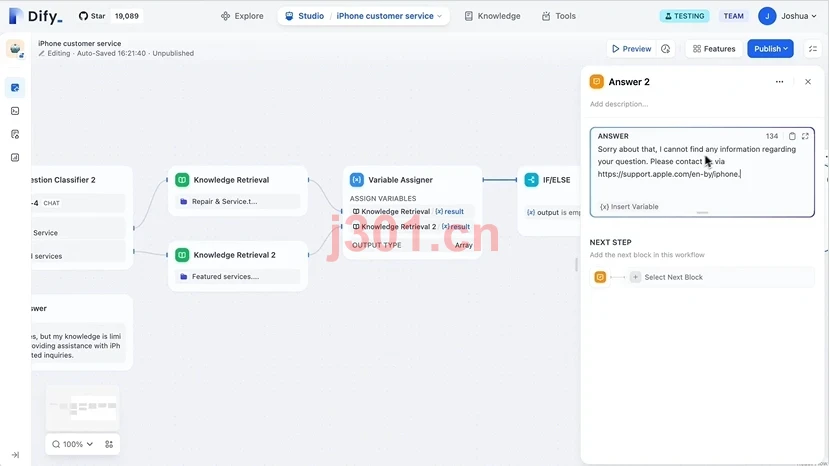This screenshot has height=466, width=830.
Task: Click the Publish dropdown button
Action: [770, 49]
